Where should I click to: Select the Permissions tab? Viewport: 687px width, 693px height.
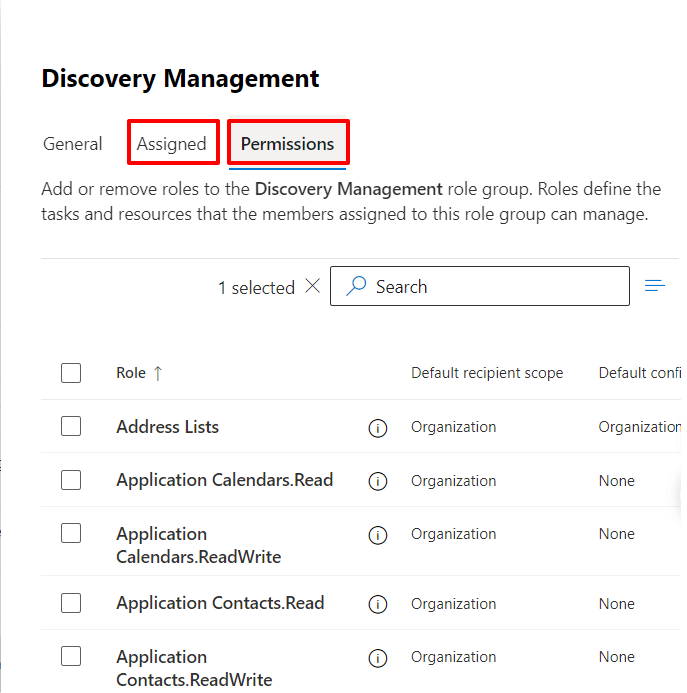click(x=287, y=144)
